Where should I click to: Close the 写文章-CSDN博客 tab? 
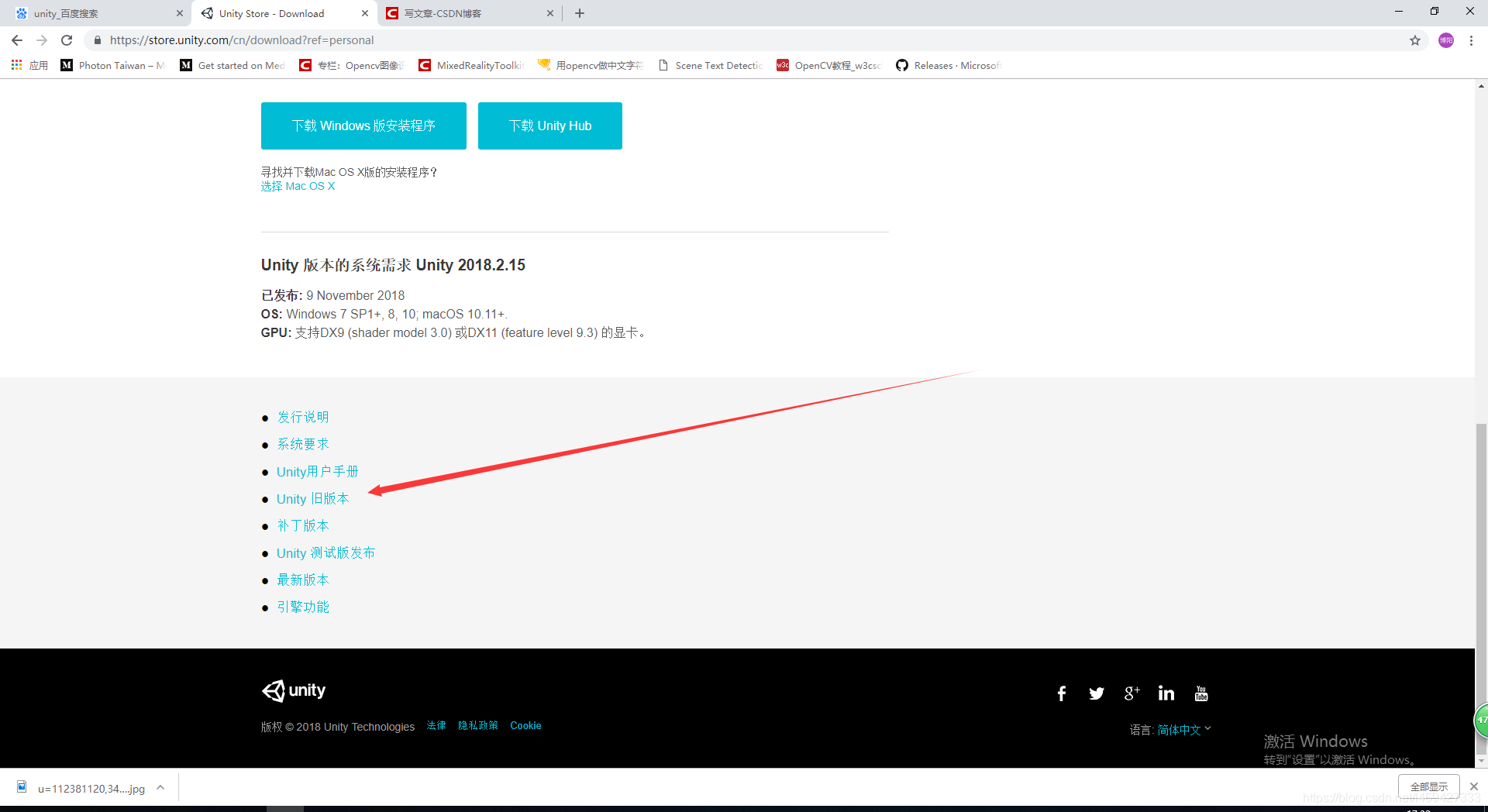pyautogui.click(x=550, y=13)
